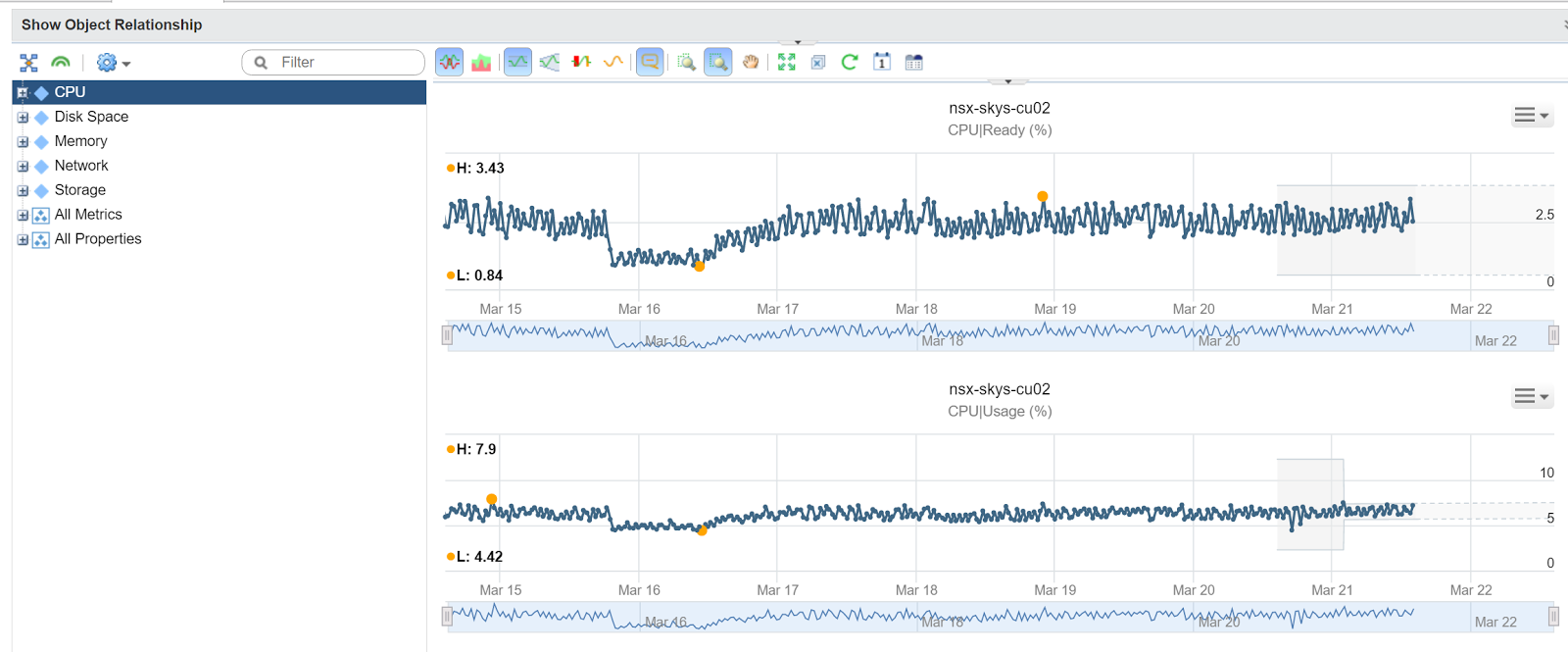Image resolution: width=1568 pixels, height=652 pixels.
Task: Toggle the split charts button
Action: point(449,63)
